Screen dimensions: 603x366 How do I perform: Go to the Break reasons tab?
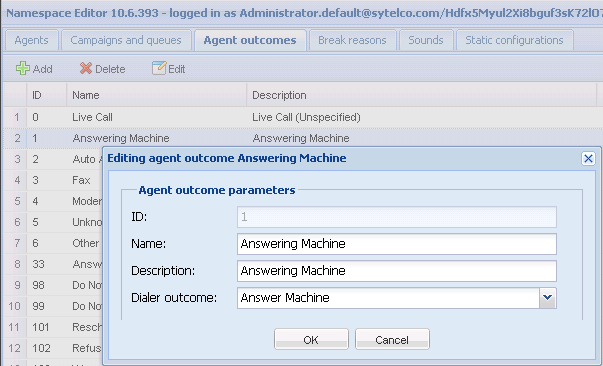pyautogui.click(x=352, y=40)
